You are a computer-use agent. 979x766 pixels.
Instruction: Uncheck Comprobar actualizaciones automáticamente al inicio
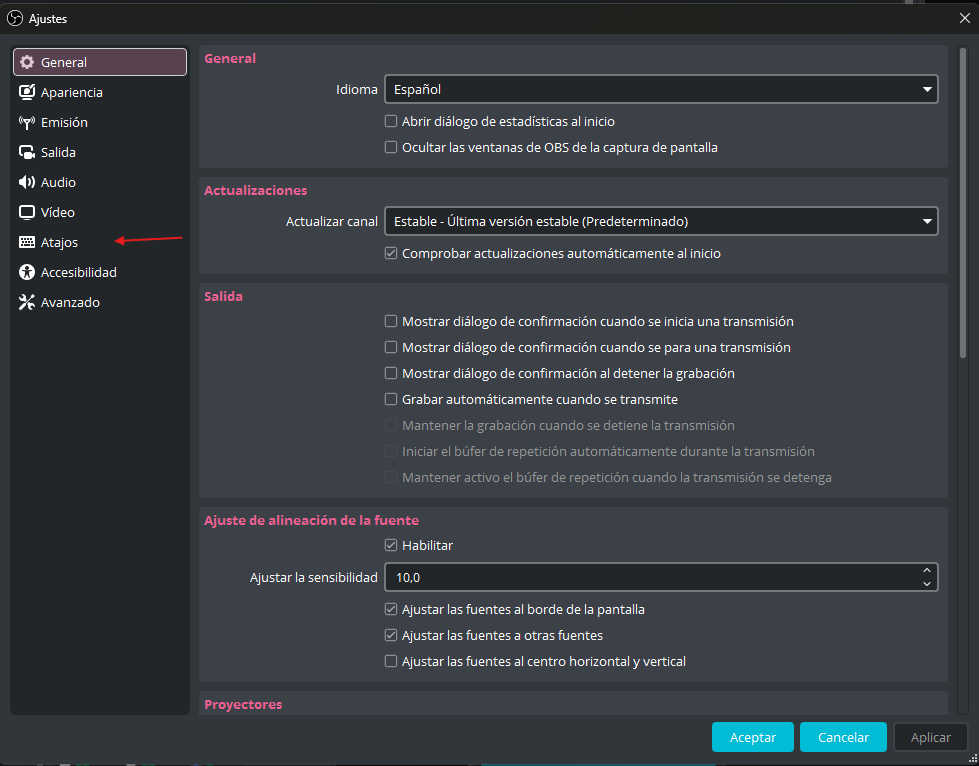[391, 253]
